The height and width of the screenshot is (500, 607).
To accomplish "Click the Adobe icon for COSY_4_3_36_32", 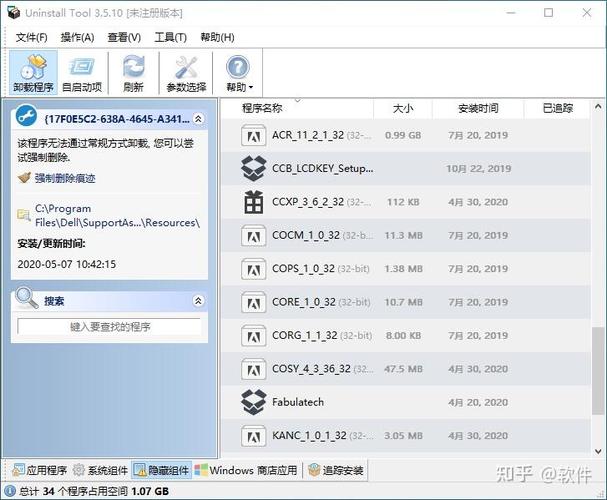I will (x=254, y=369).
